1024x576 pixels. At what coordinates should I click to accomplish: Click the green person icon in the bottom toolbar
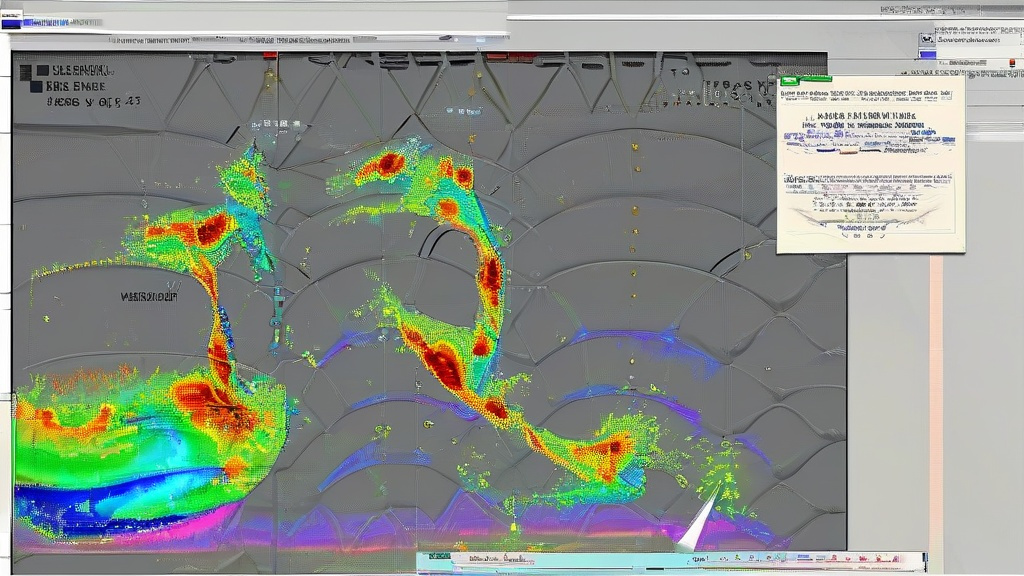click(x=739, y=558)
